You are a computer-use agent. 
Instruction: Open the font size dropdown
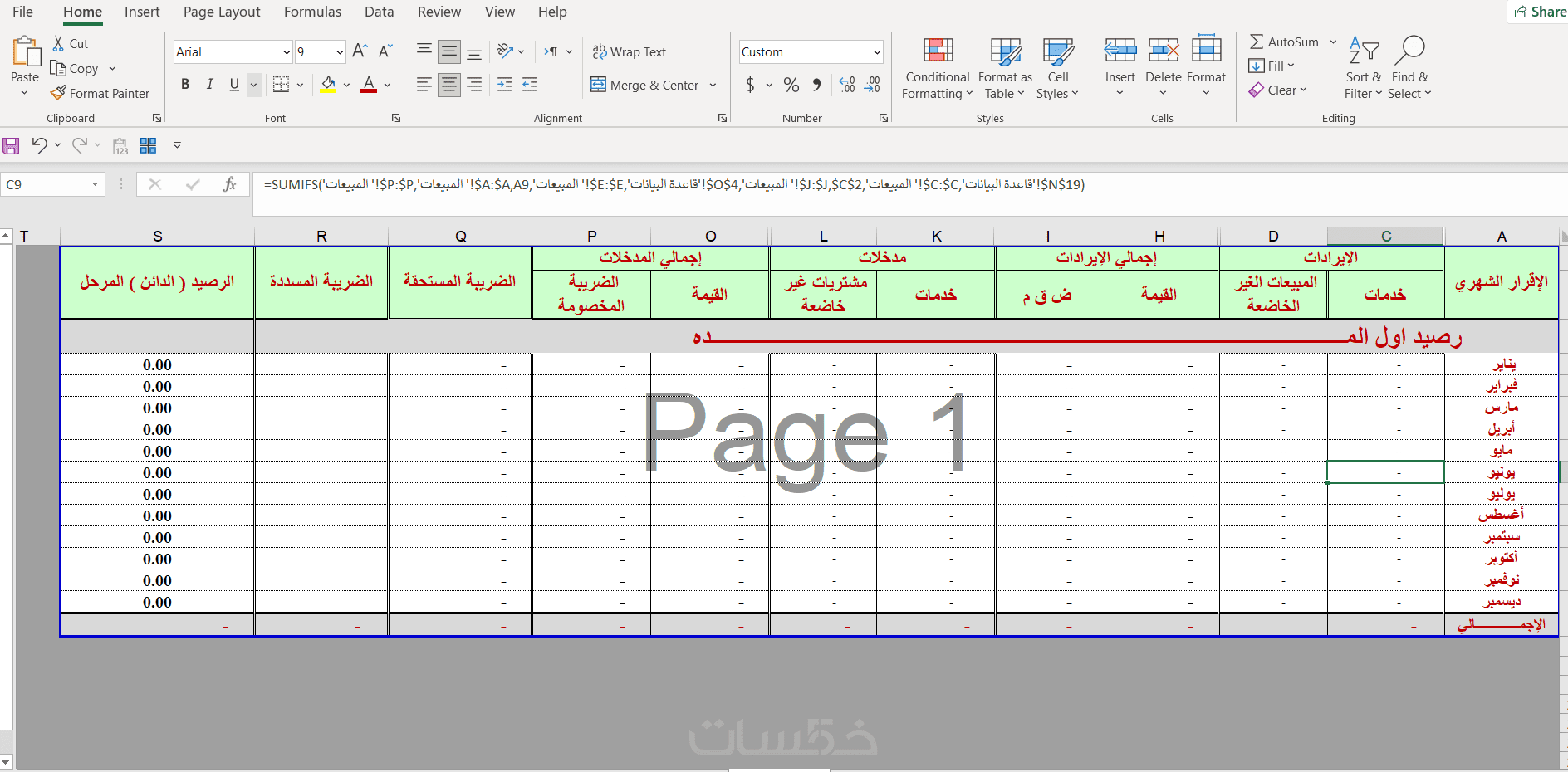click(340, 52)
